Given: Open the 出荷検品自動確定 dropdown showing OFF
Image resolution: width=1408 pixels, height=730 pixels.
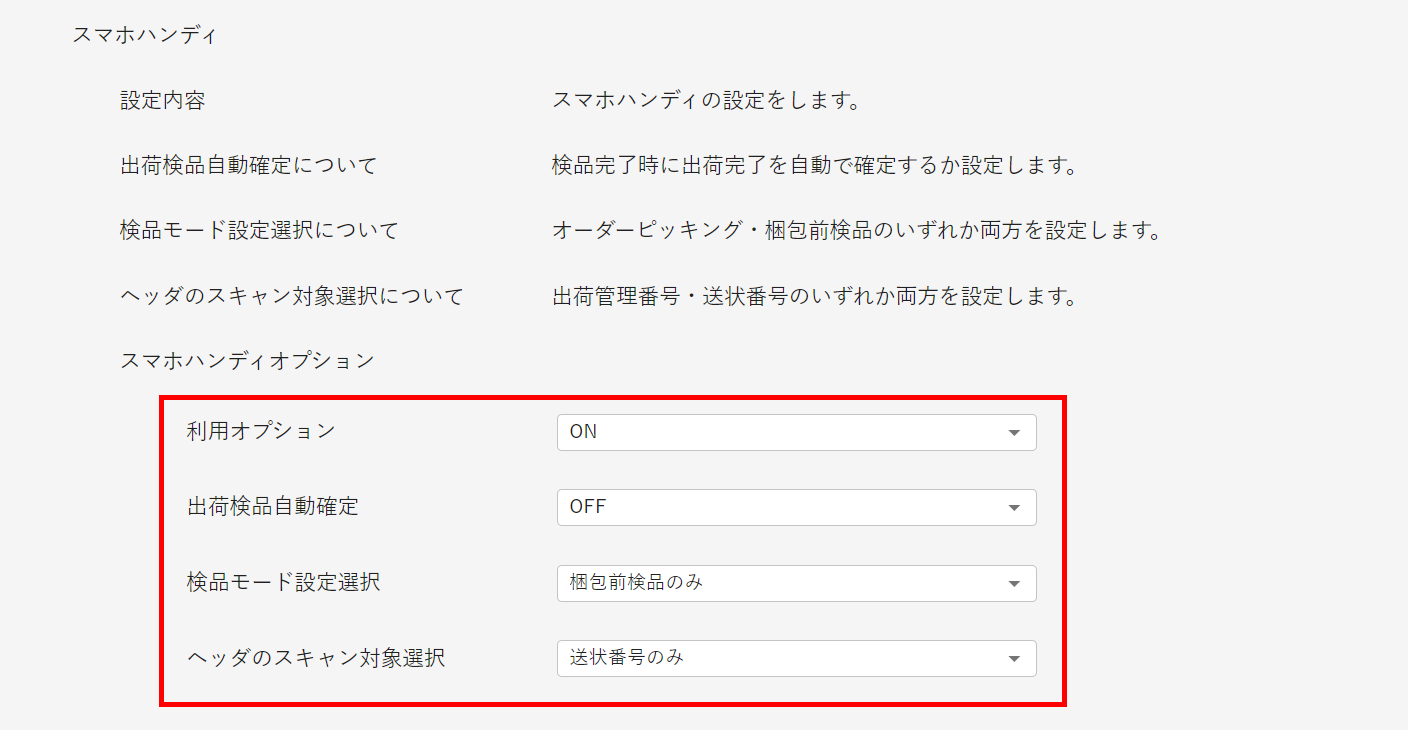Looking at the screenshot, I should (x=795, y=507).
